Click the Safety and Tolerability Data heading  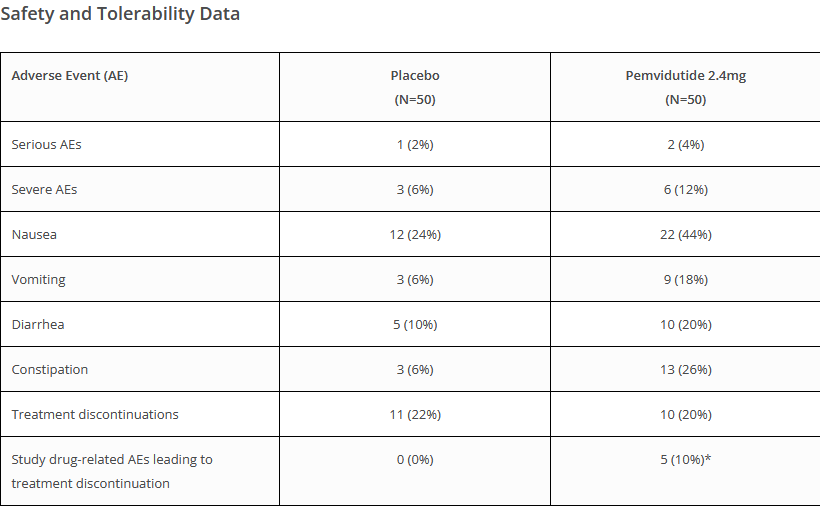pos(120,14)
